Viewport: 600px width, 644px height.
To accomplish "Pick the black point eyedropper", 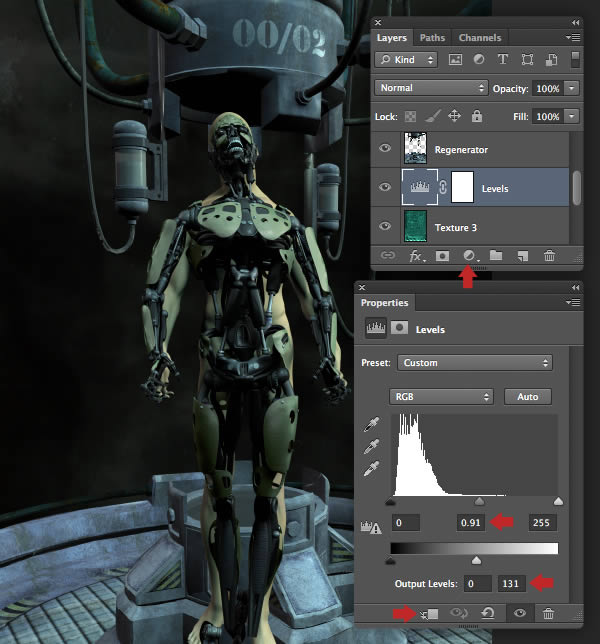I will pyautogui.click(x=371, y=425).
